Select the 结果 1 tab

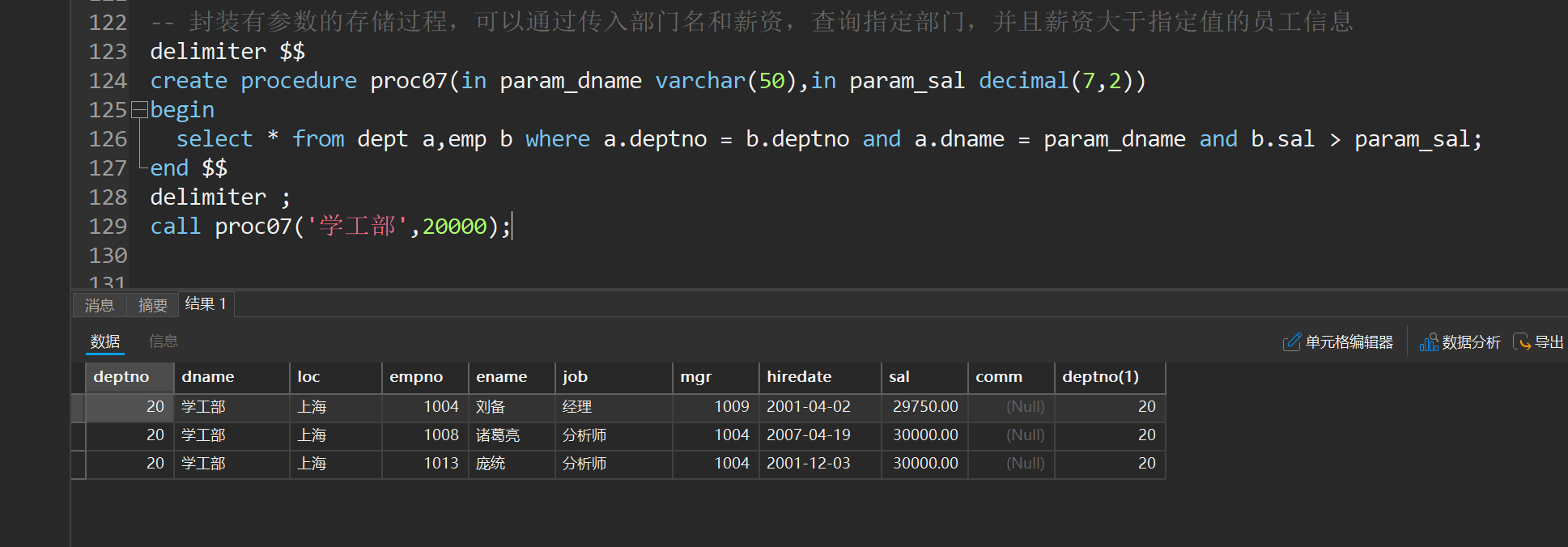click(x=206, y=304)
